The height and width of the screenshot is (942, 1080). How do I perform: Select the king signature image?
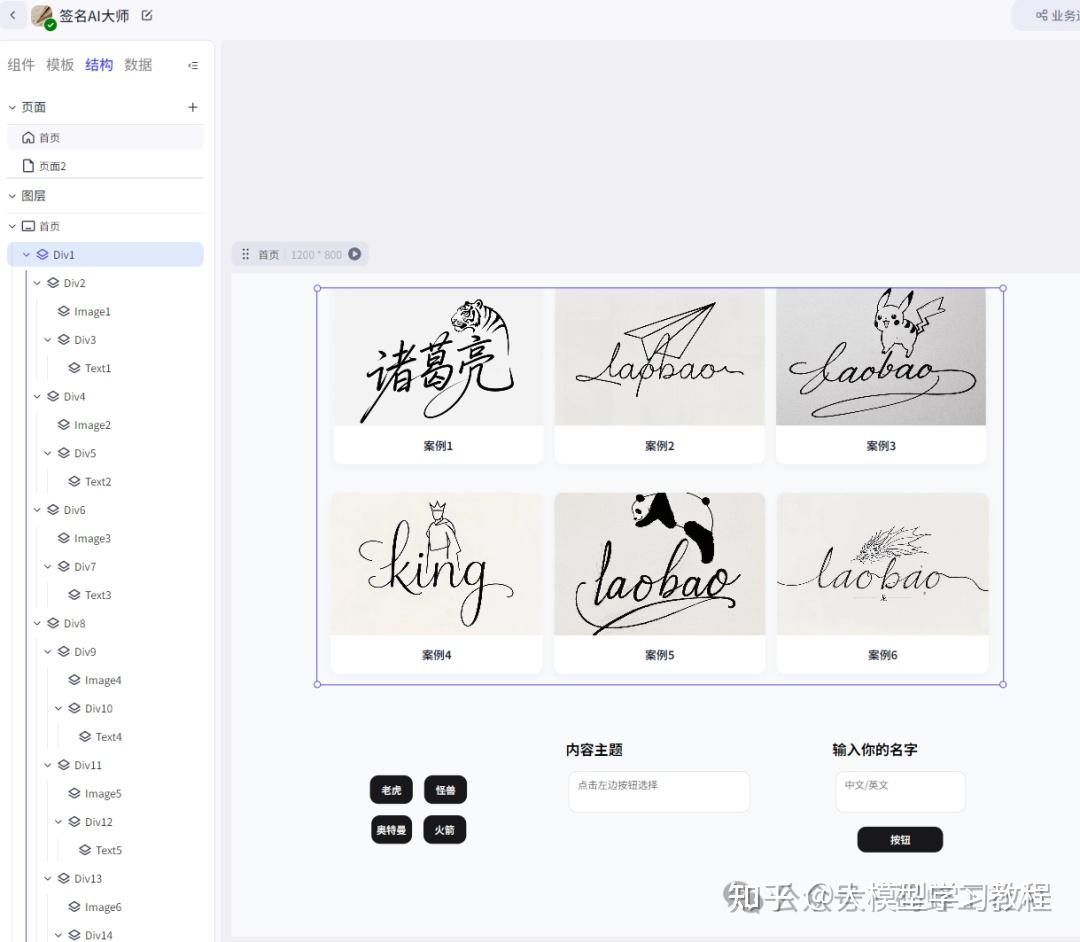click(x=437, y=564)
